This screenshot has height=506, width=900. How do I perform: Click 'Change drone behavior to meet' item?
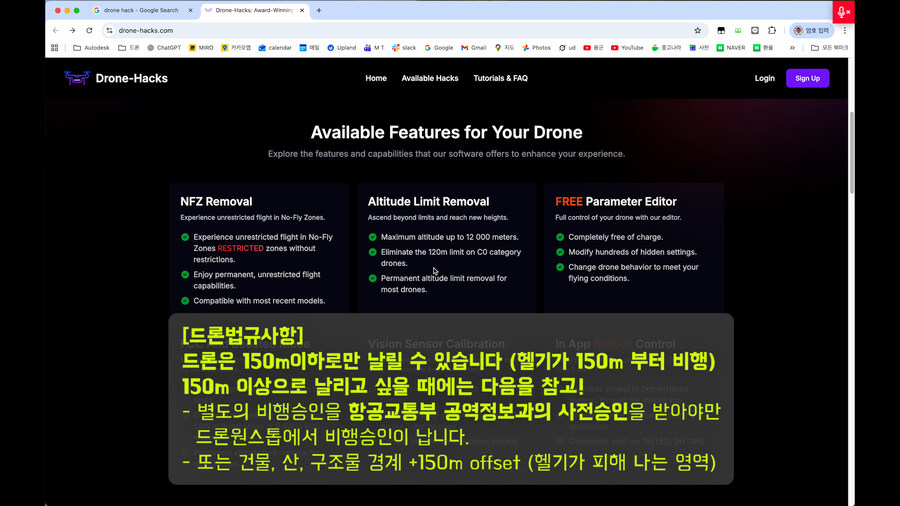click(633, 273)
